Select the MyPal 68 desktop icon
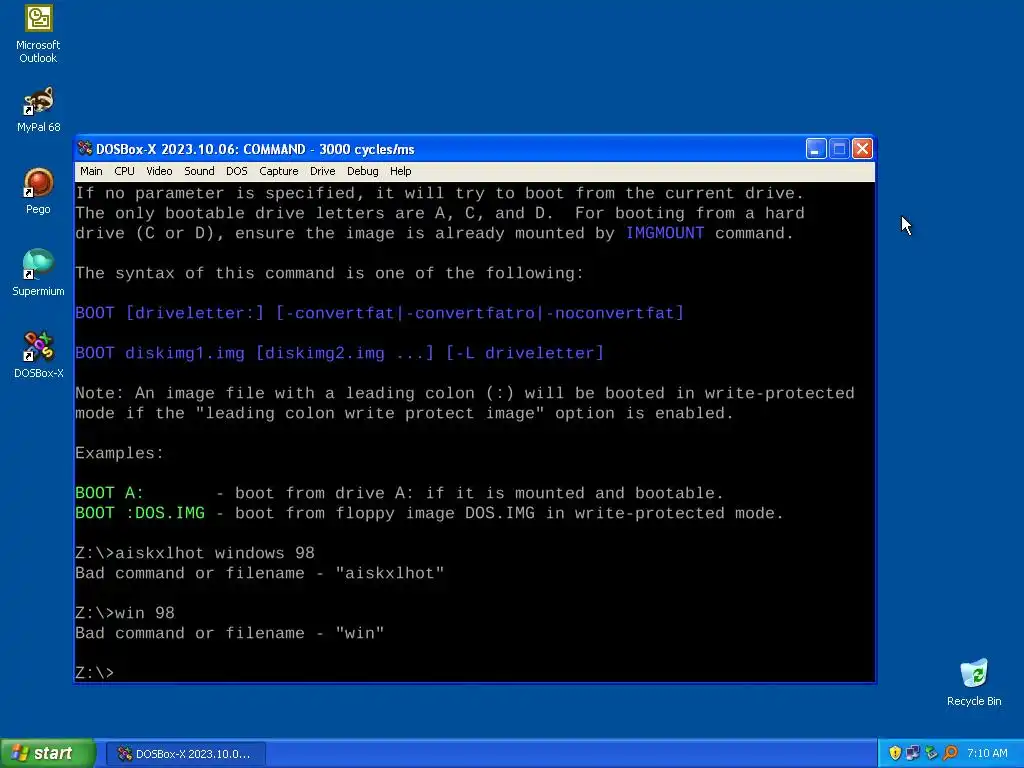This screenshot has height=768, width=1024. click(38, 110)
